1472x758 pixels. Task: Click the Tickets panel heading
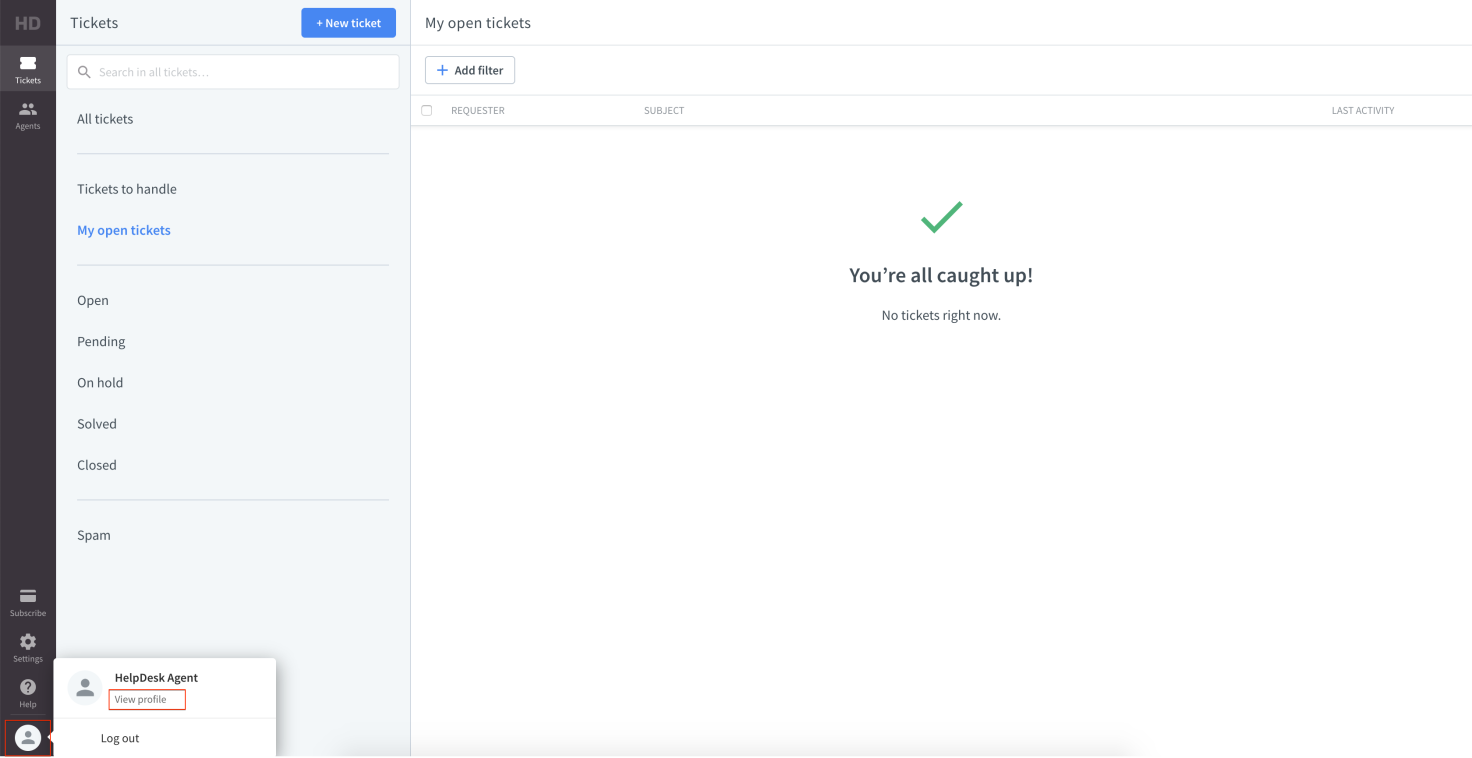pyautogui.click(x=94, y=23)
